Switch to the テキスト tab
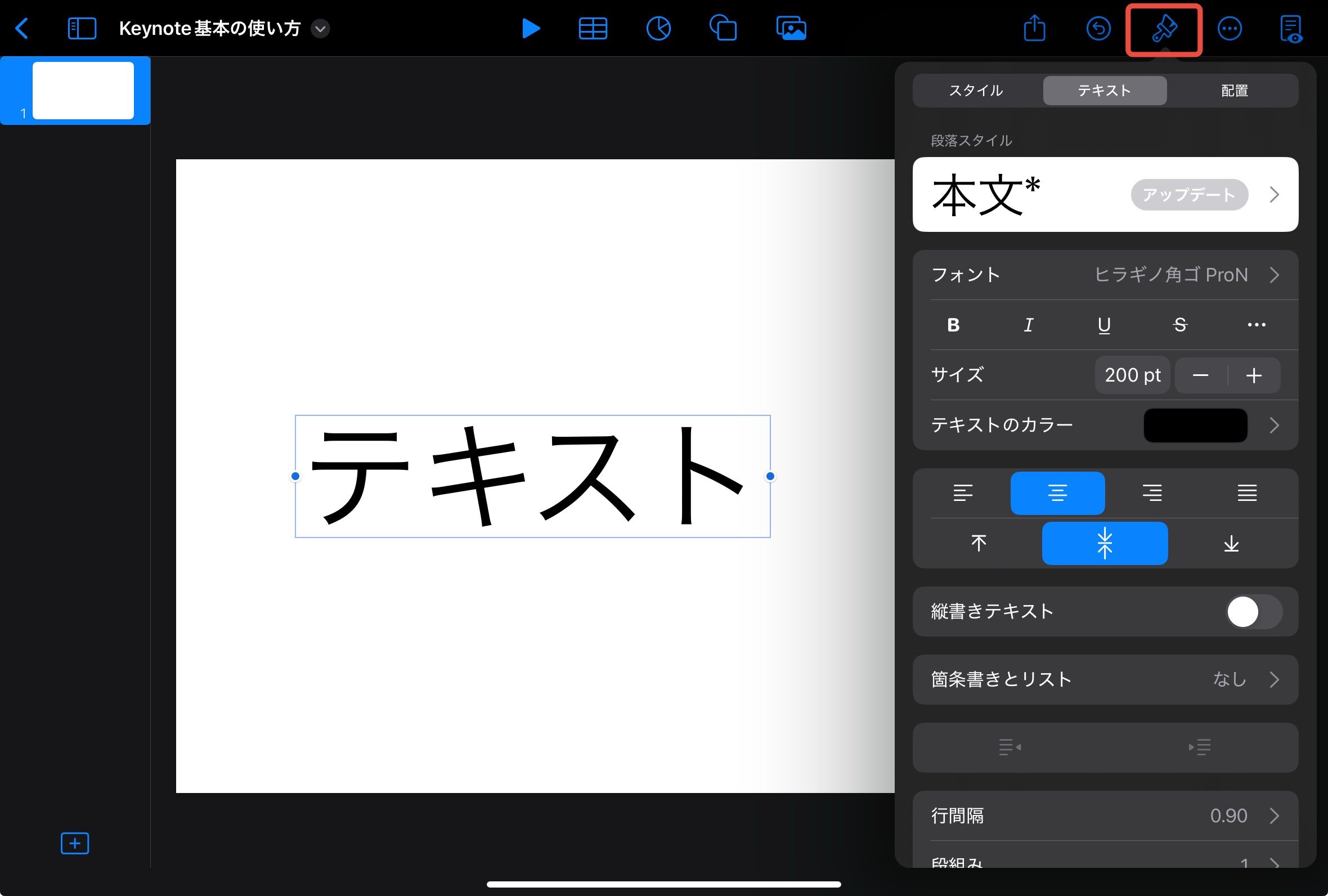1328x896 pixels. tap(1105, 90)
